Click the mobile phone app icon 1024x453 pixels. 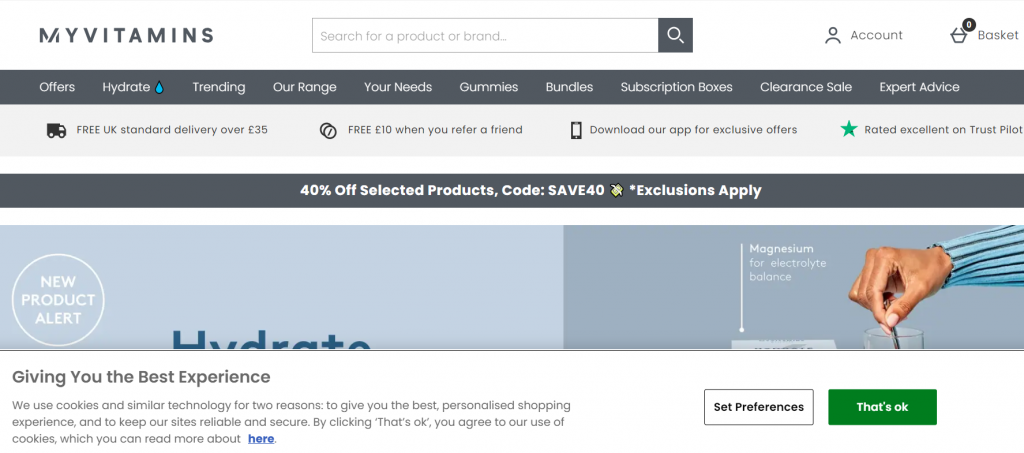(x=576, y=130)
